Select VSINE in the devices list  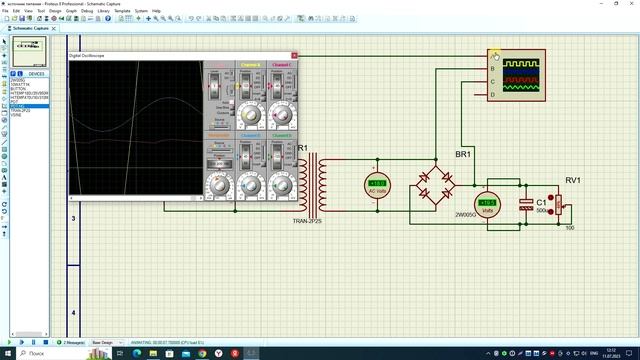click(16, 115)
